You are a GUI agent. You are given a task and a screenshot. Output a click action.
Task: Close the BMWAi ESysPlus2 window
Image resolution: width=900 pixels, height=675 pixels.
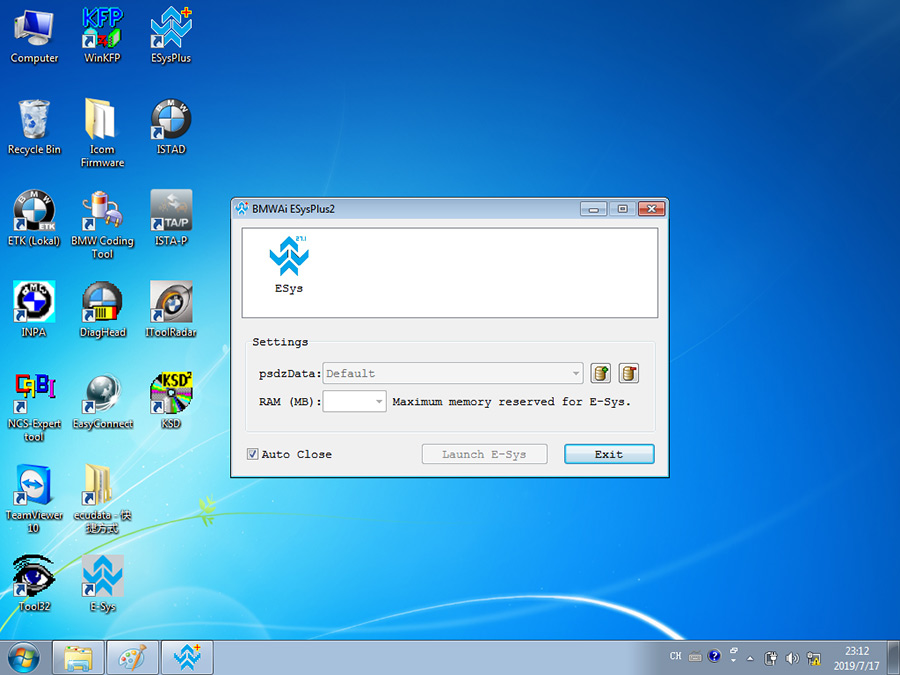click(x=651, y=209)
